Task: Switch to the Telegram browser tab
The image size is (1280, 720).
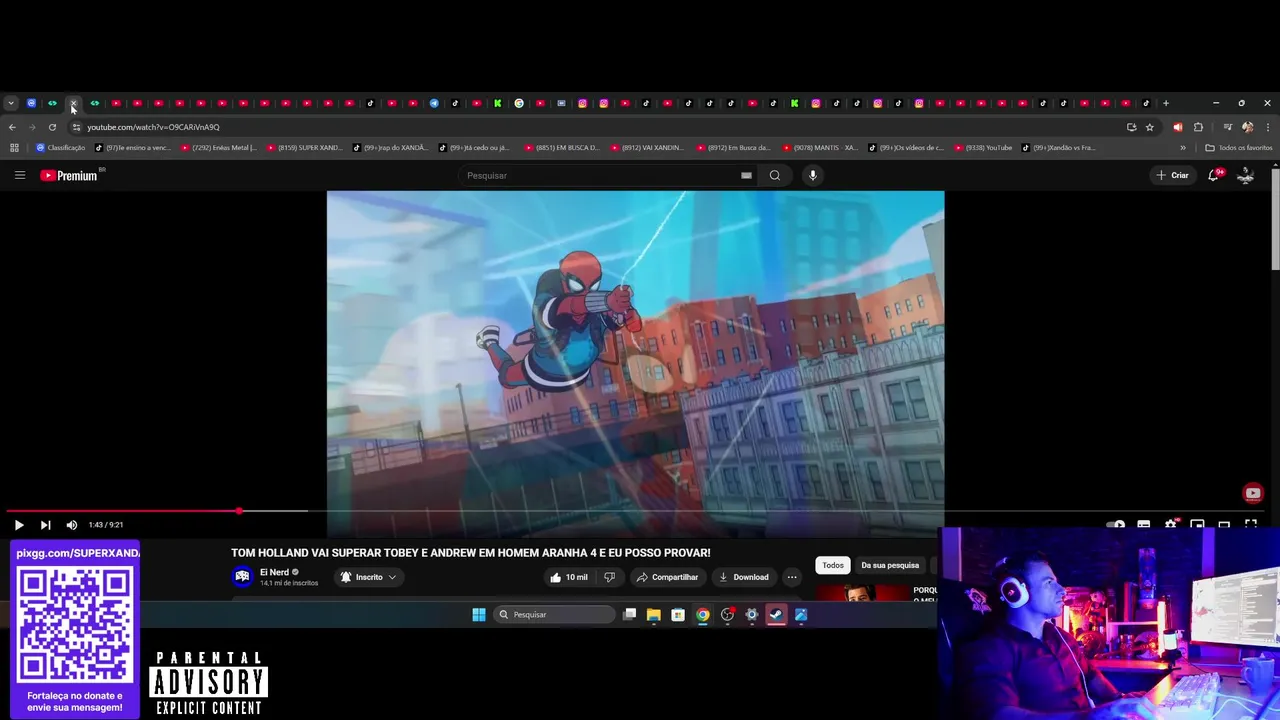Action: coord(434,103)
